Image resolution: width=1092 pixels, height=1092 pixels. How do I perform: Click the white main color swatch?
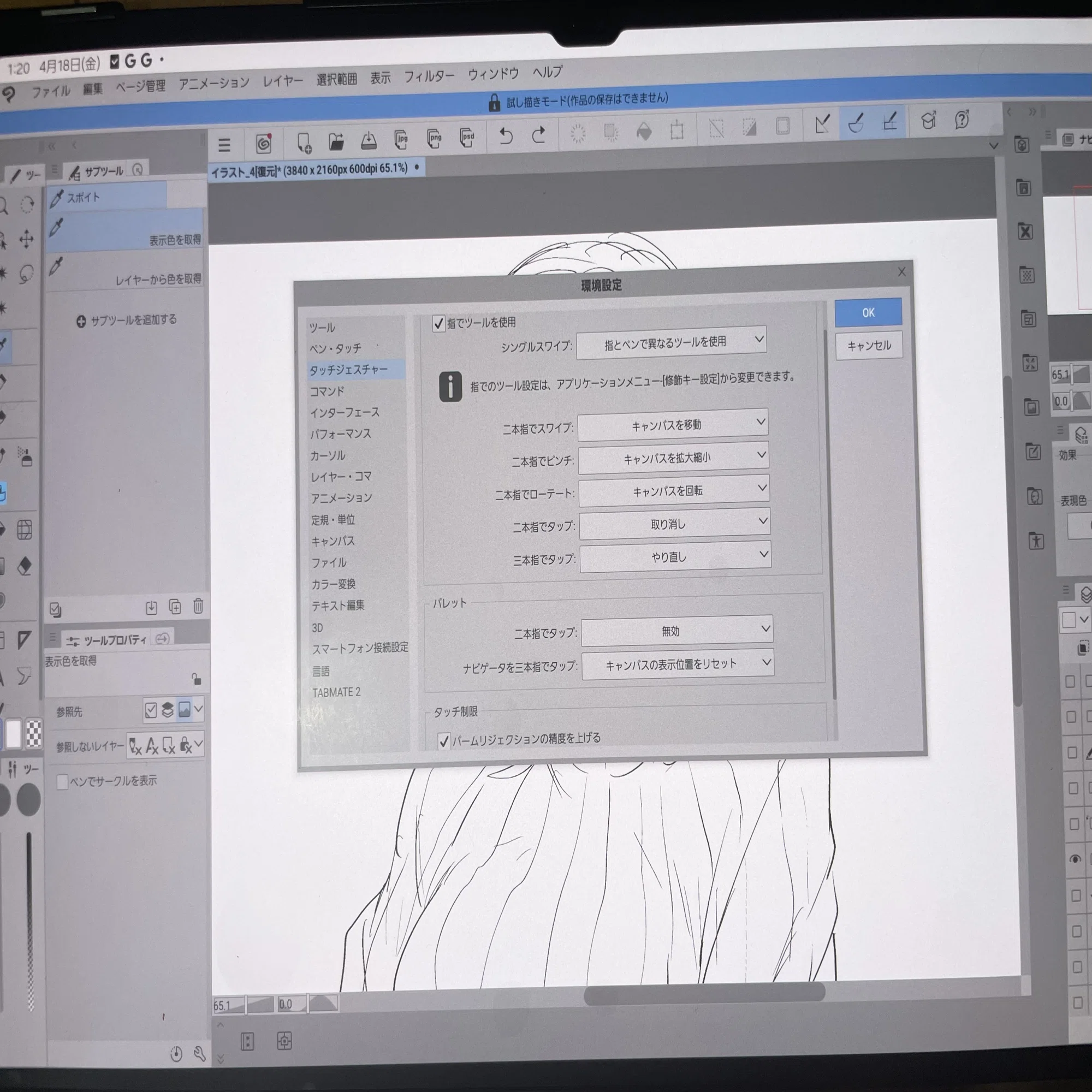coord(14,735)
